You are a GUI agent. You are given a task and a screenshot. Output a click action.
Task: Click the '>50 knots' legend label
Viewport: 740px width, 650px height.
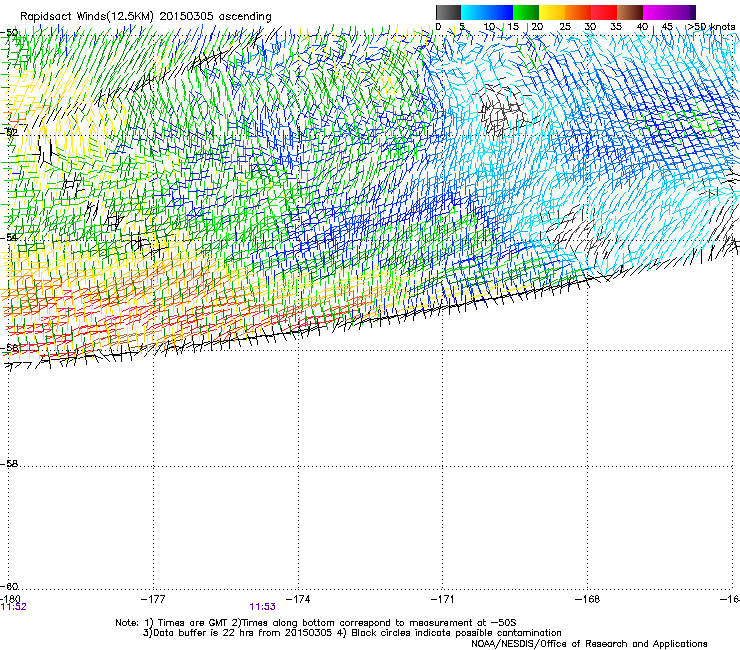(711, 27)
